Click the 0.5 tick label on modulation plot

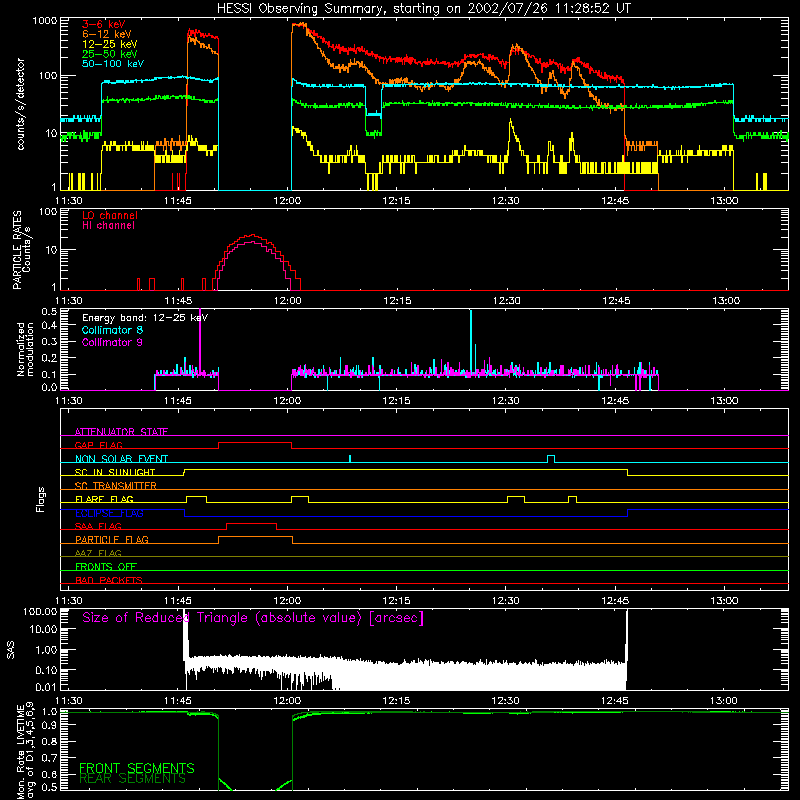49,312
